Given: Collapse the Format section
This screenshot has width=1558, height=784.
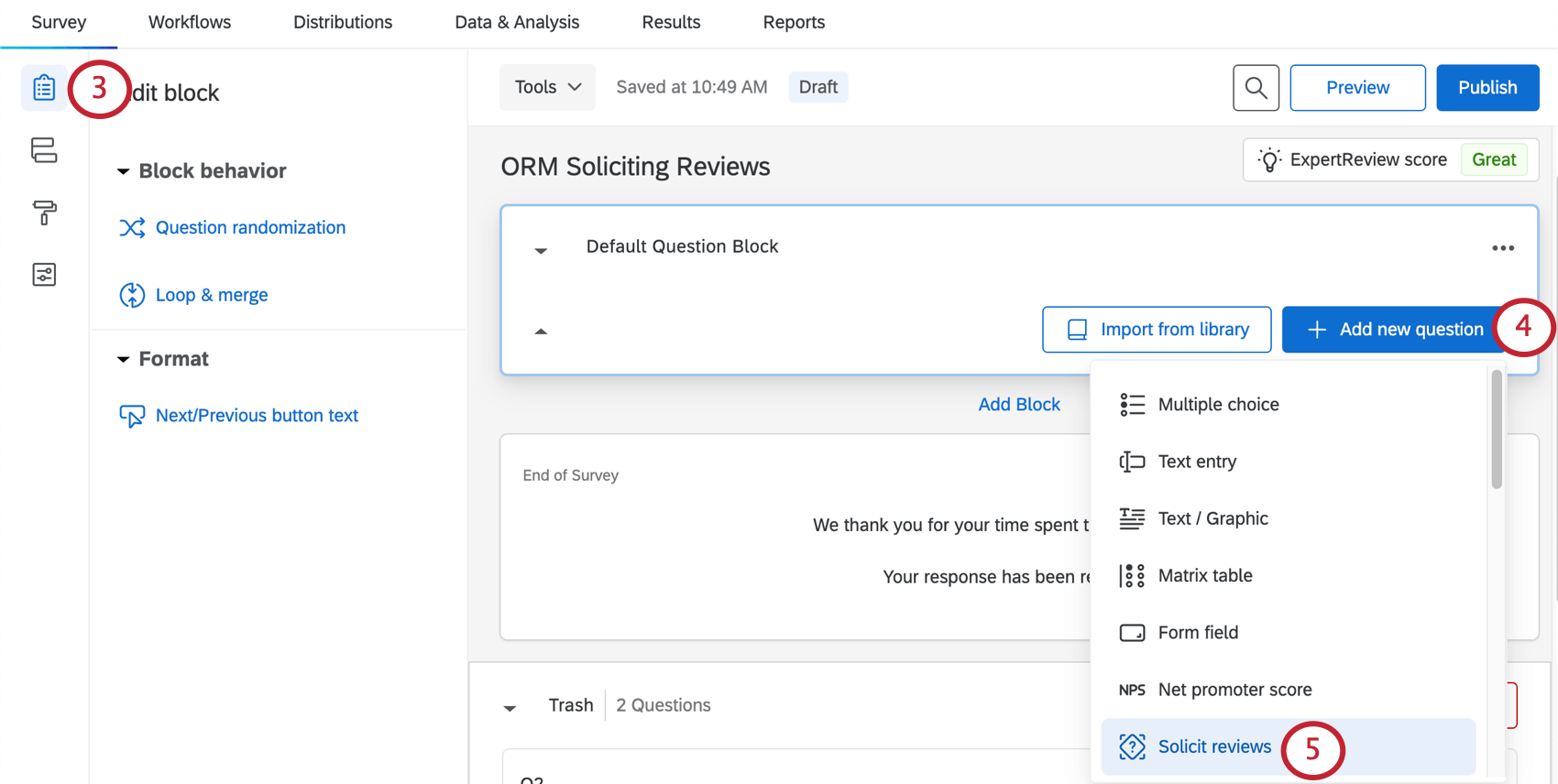Looking at the screenshot, I should point(124,359).
